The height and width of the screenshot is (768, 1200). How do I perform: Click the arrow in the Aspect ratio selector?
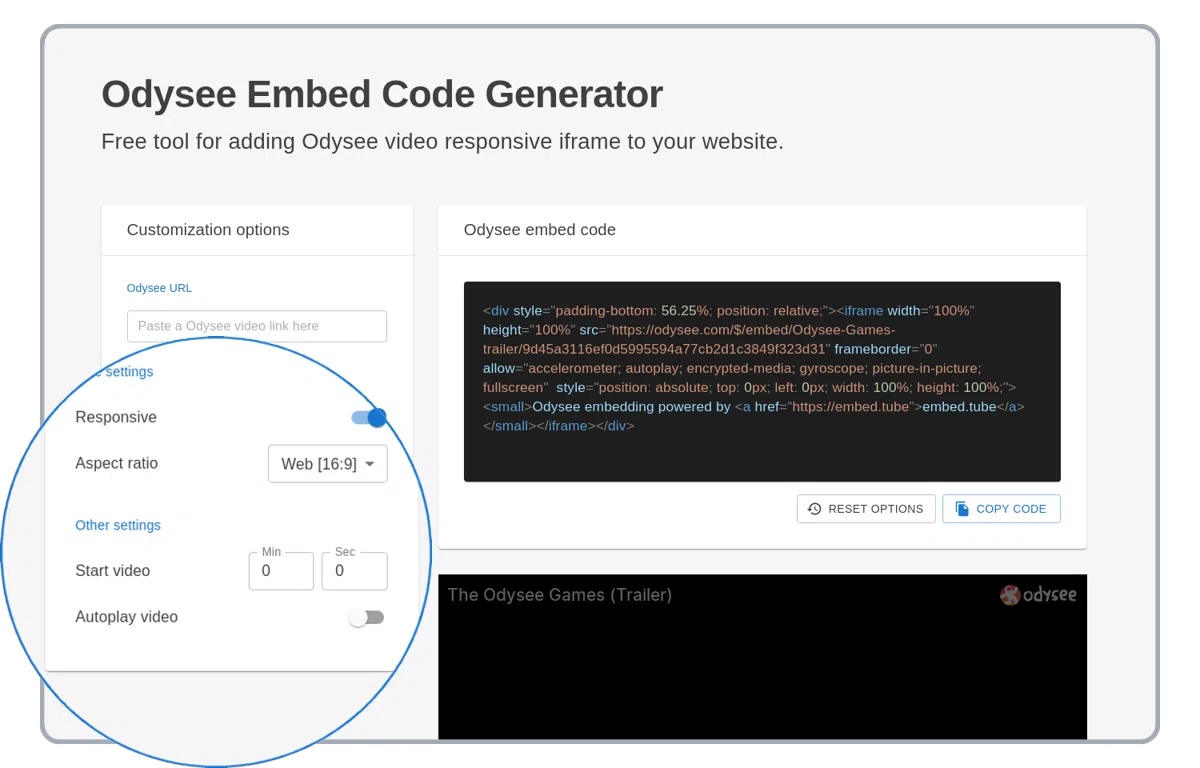(x=370, y=464)
